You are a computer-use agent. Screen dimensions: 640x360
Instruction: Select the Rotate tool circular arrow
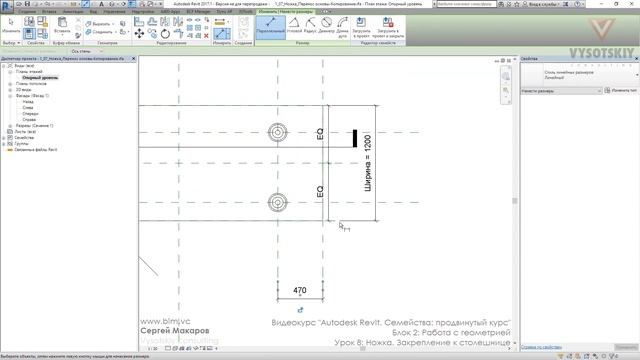[x=165, y=33]
